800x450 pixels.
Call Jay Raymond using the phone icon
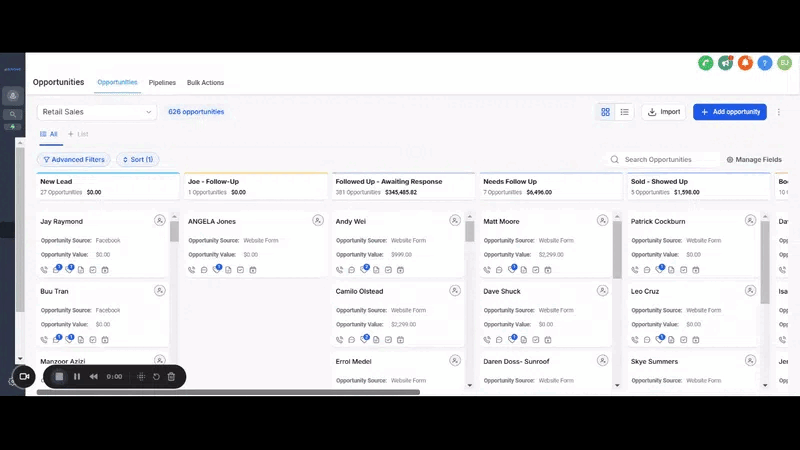[x=44, y=270]
